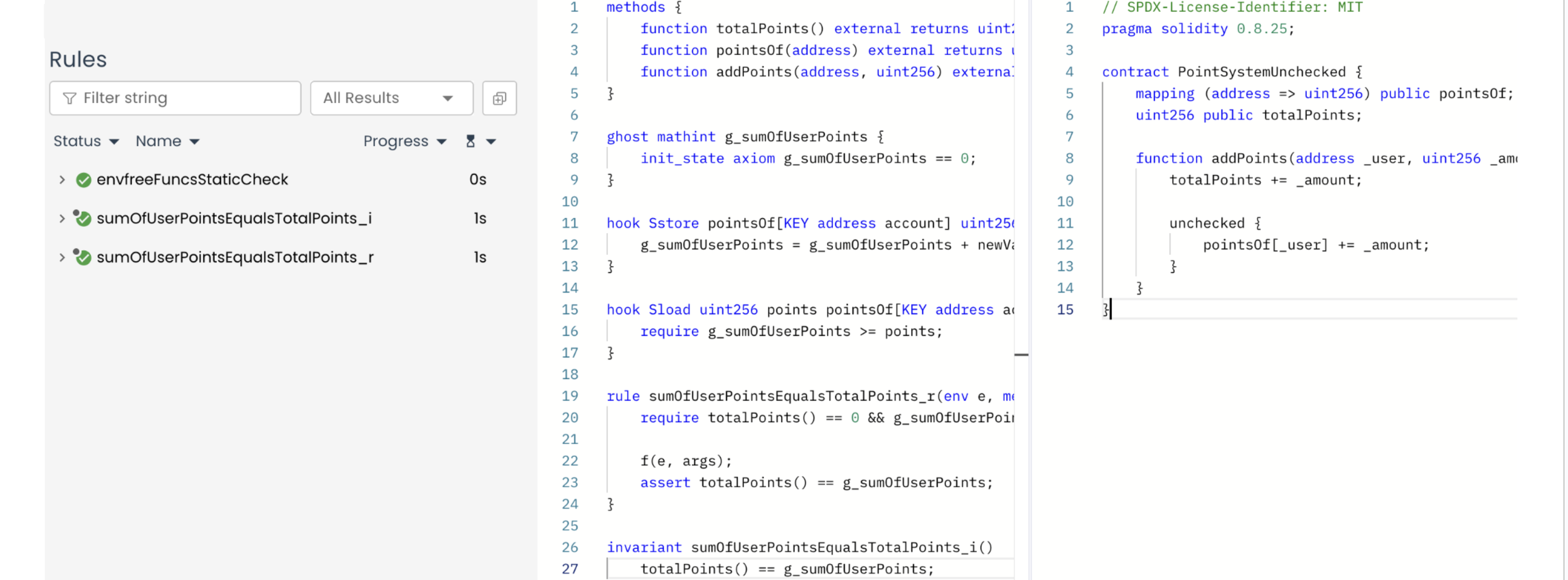Click status icon of sumOfUserPointsEqualsTotalPoints_r
Viewport: 1568px width, 580px height.
pyautogui.click(x=83, y=257)
